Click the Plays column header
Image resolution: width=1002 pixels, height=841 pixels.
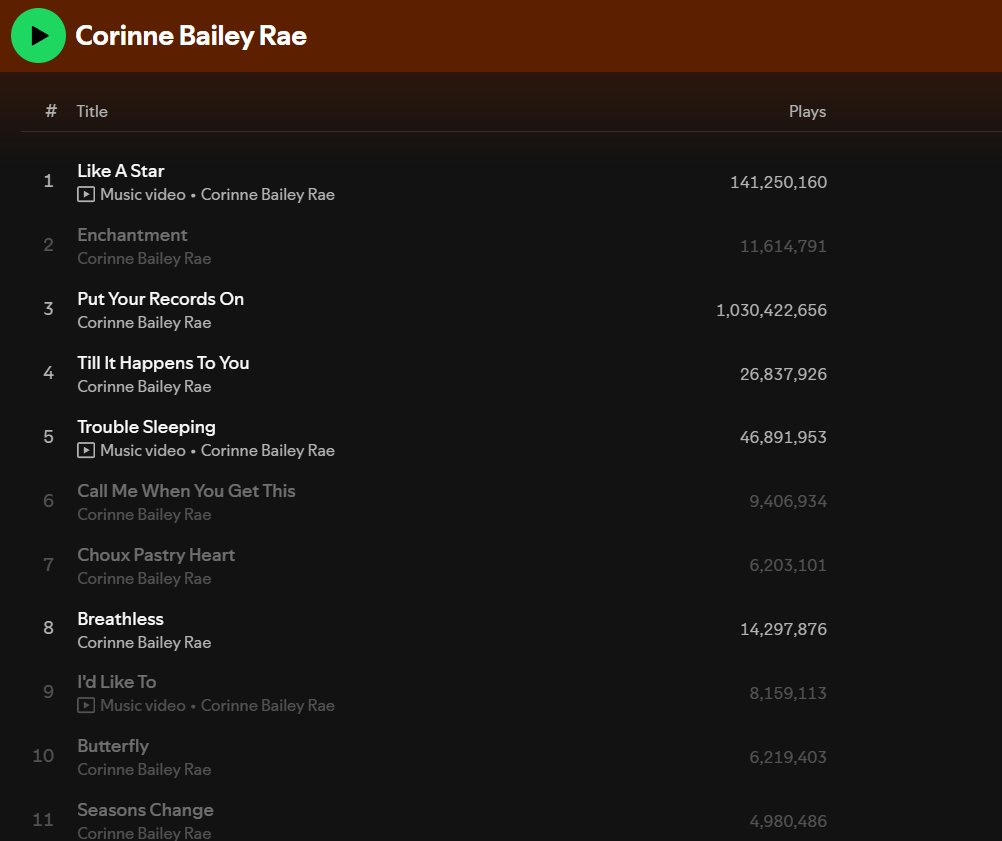pos(807,111)
